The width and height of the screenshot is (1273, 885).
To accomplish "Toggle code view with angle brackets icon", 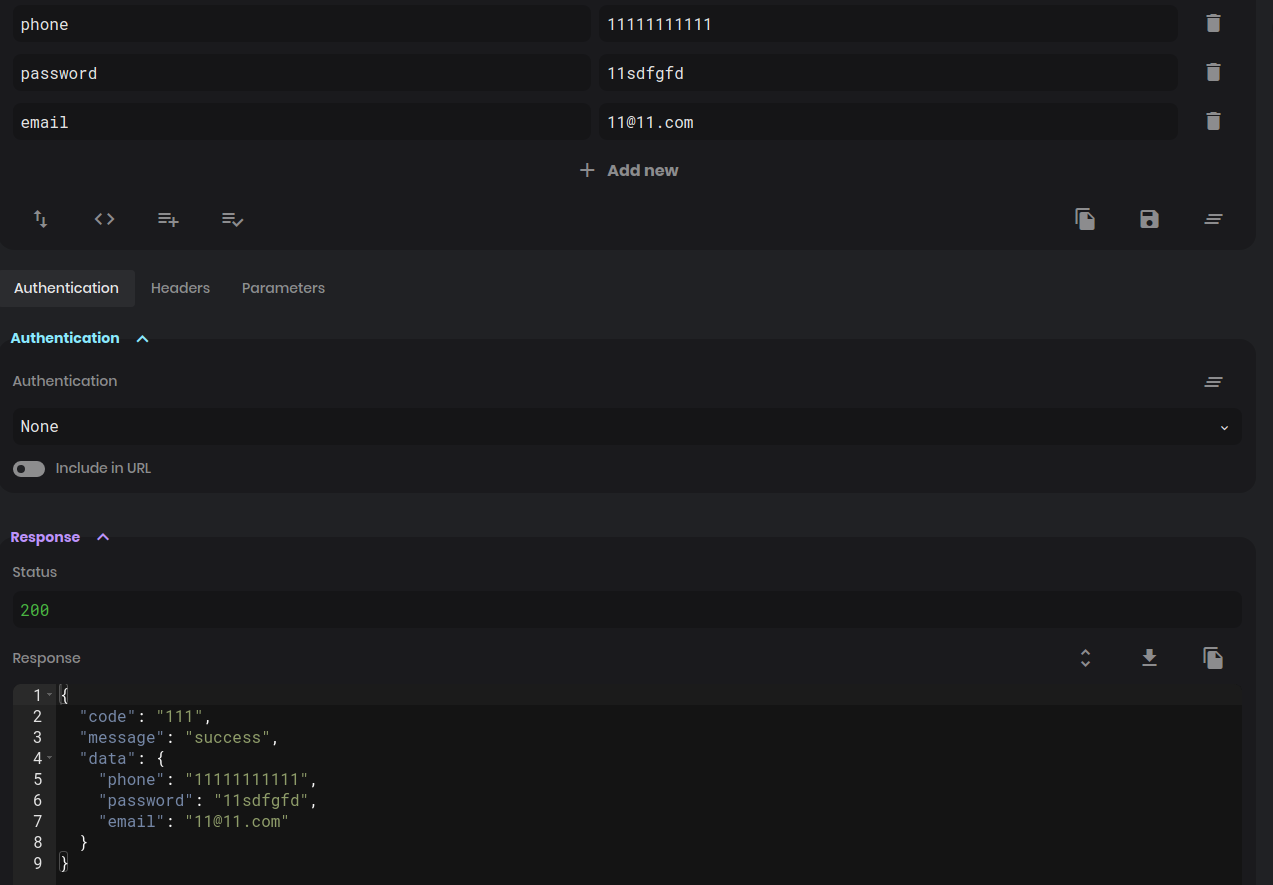I will [x=105, y=219].
